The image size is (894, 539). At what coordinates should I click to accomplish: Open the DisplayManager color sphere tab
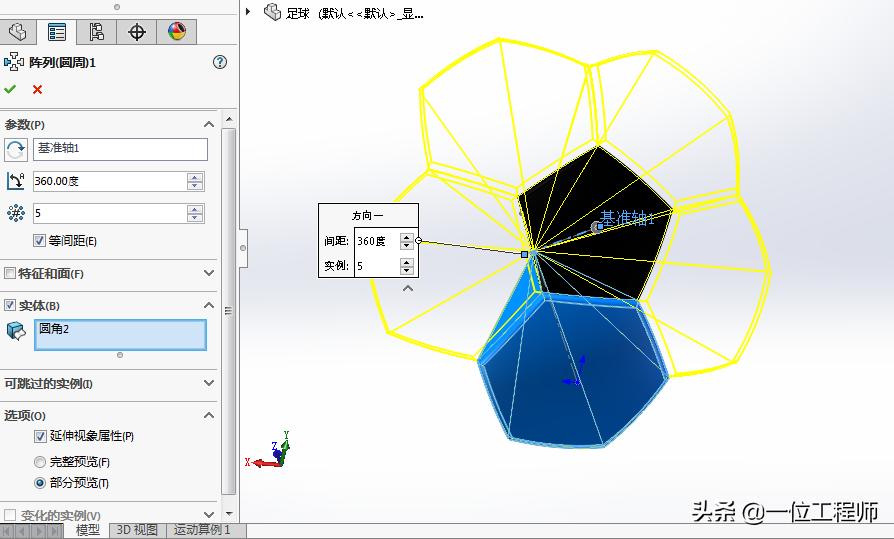177,32
